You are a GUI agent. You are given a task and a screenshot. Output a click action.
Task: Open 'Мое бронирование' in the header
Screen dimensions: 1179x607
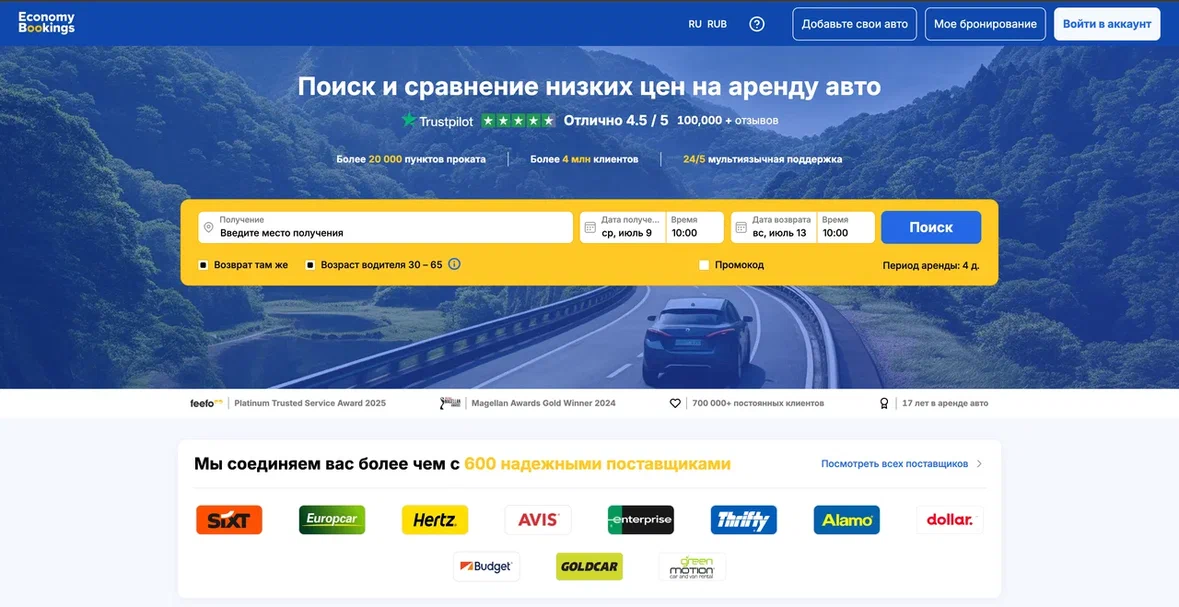pyautogui.click(x=985, y=24)
